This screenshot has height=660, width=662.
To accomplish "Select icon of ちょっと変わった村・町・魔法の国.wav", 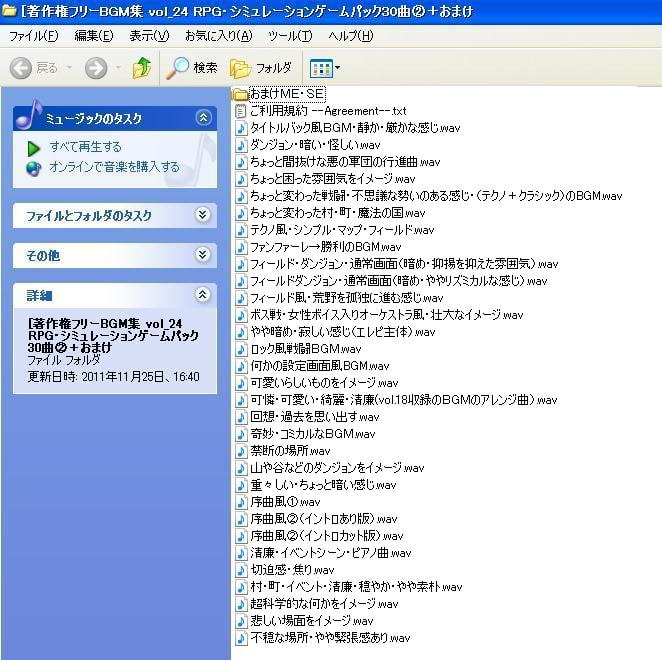I will [x=241, y=213].
